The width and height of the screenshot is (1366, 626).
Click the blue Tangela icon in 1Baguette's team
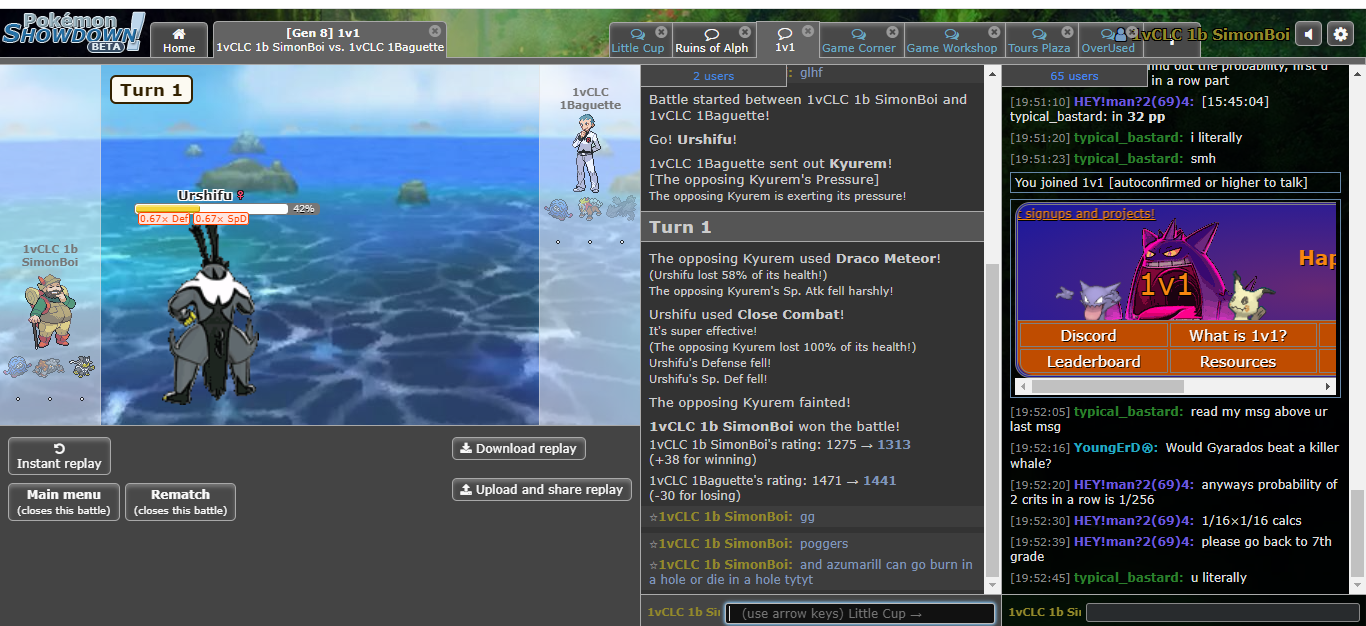(558, 208)
